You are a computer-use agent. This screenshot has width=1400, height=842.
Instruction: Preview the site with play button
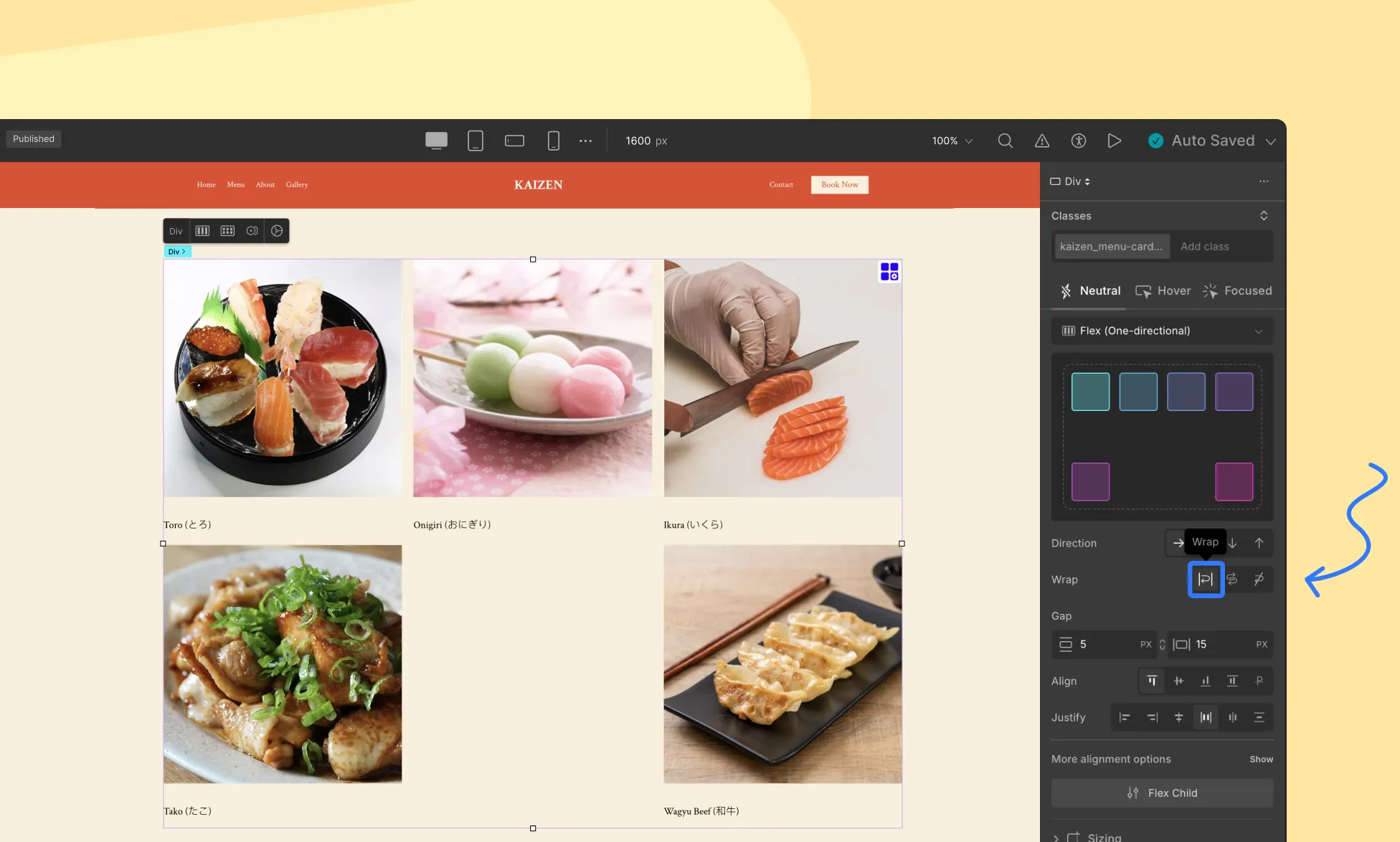click(1115, 141)
